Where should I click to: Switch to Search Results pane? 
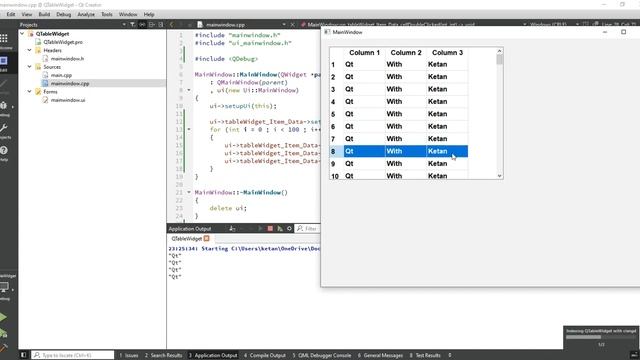[163, 355]
